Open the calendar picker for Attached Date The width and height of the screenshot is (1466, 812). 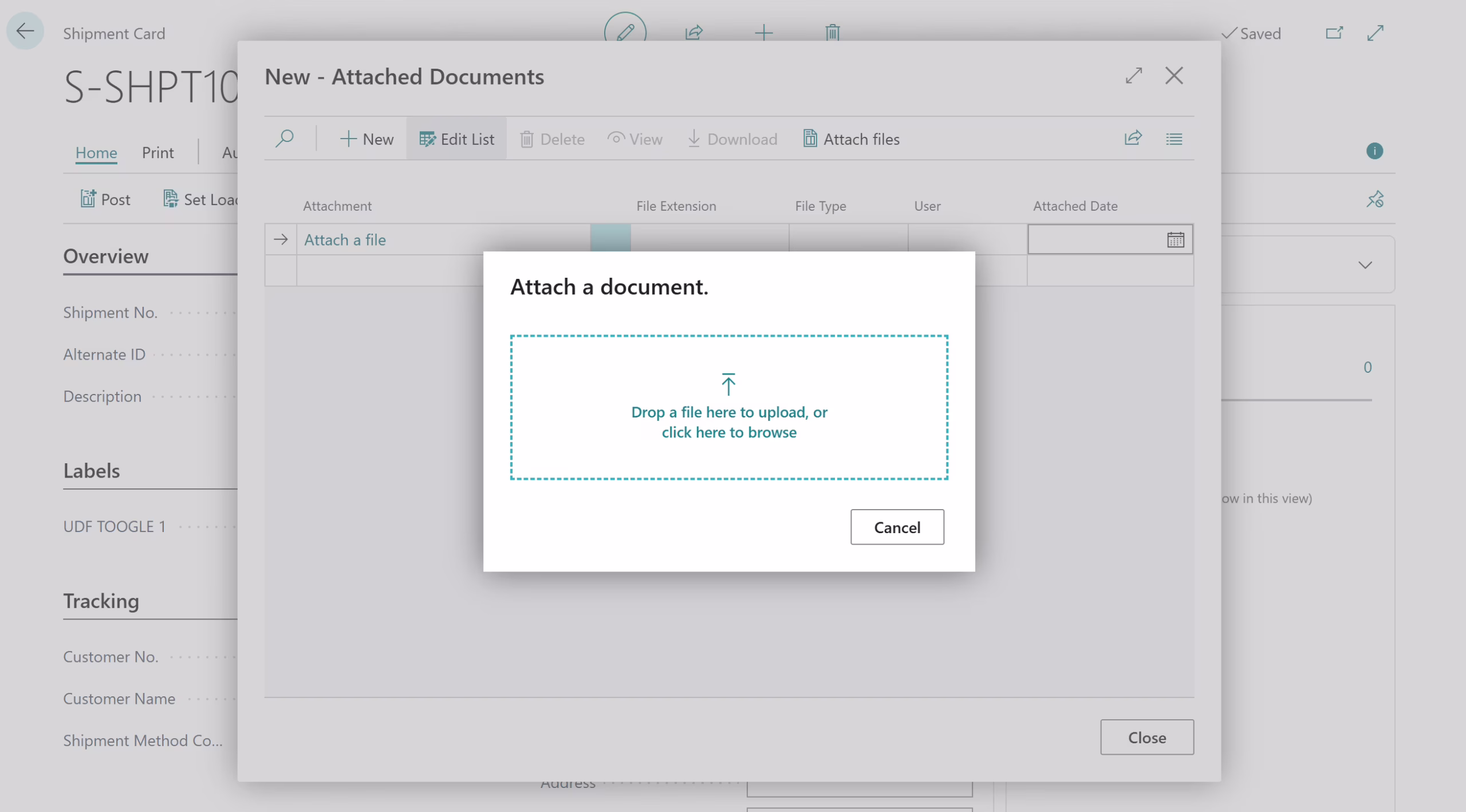click(1175, 239)
